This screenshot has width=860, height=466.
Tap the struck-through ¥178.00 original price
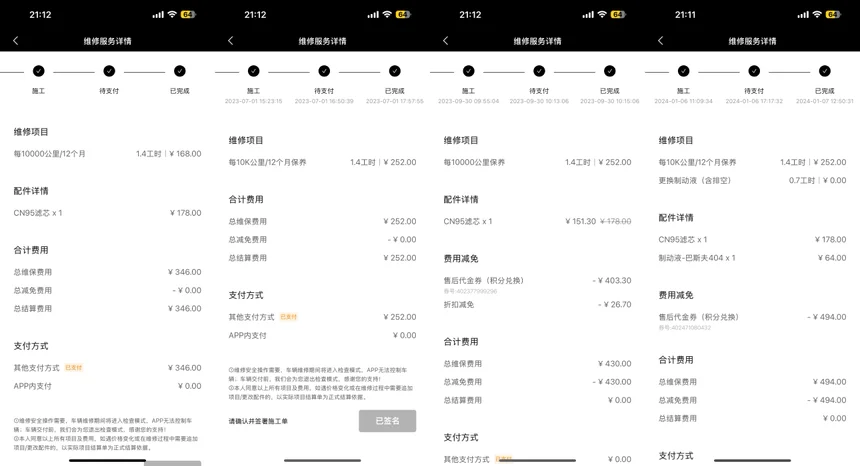pos(616,221)
